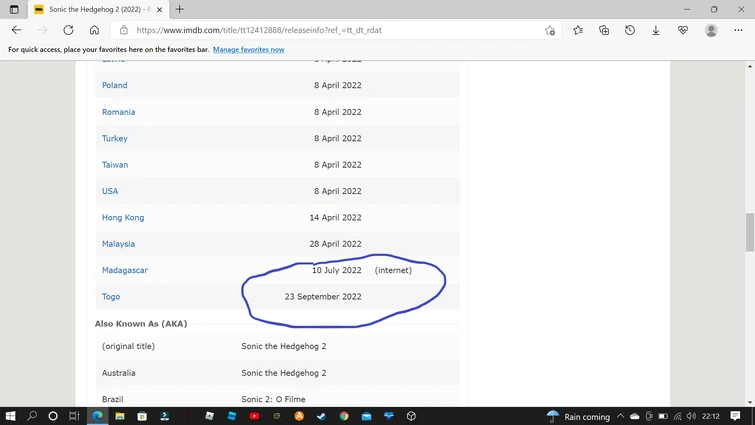Open Cortana circle icon
755x425 pixels.
(x=53, y=416)
